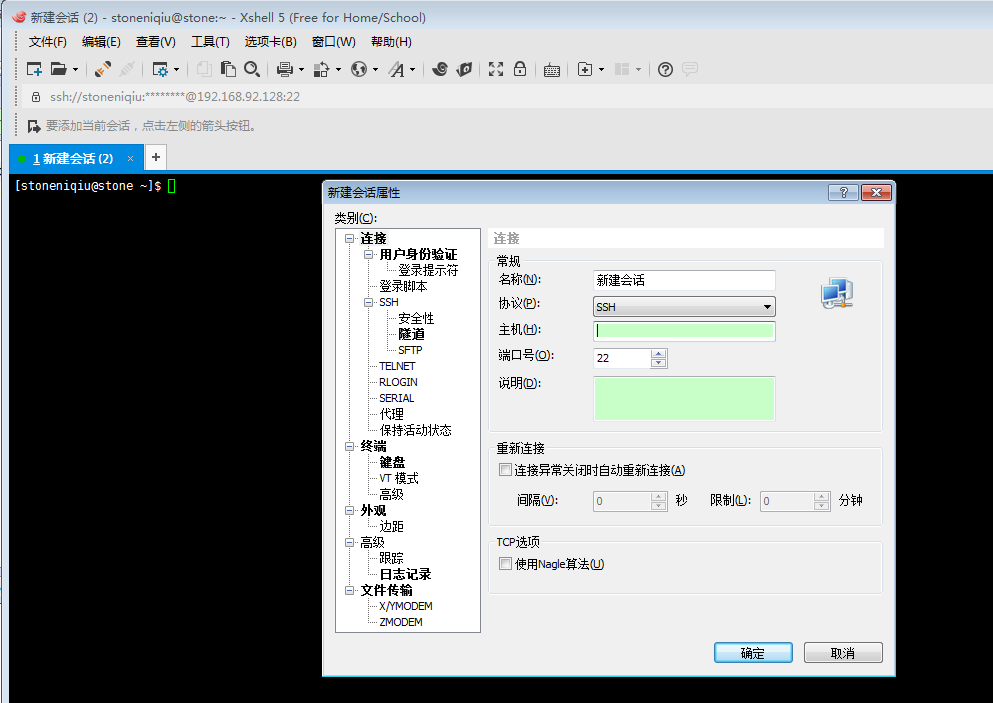
Task: Click the Print icon in toolbar
Action: (284, 69)
